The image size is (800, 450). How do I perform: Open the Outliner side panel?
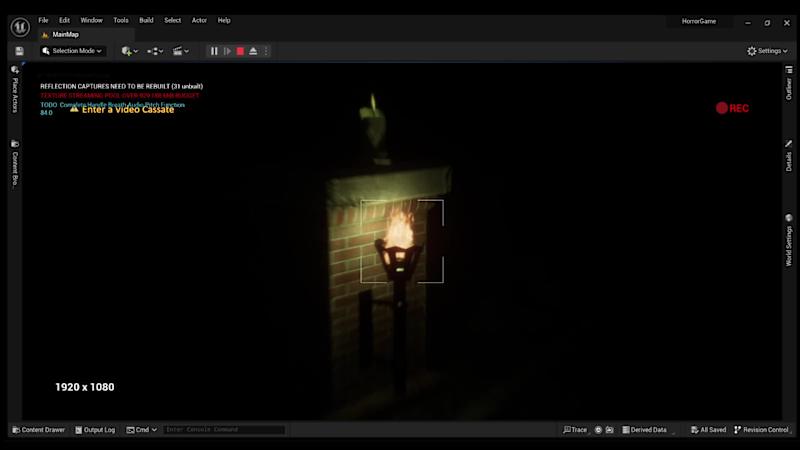789,83
